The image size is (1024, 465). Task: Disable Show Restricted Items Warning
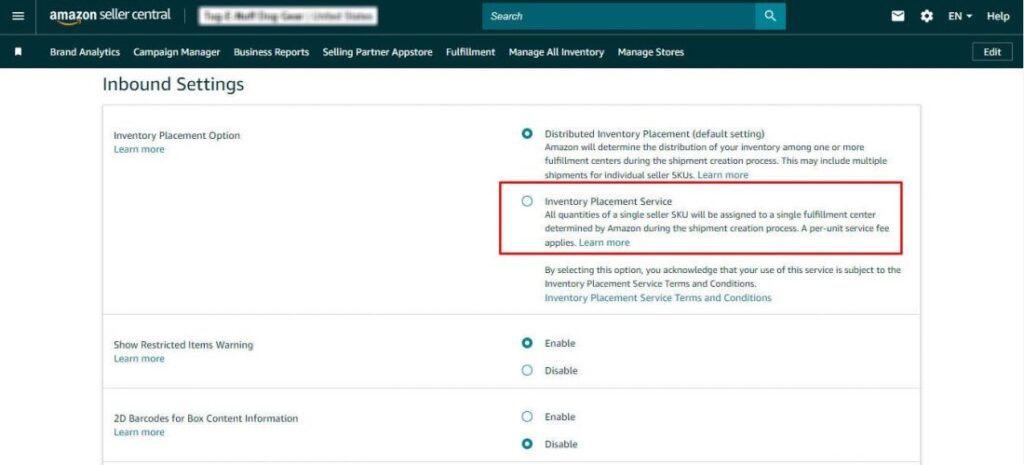[527, 370]
